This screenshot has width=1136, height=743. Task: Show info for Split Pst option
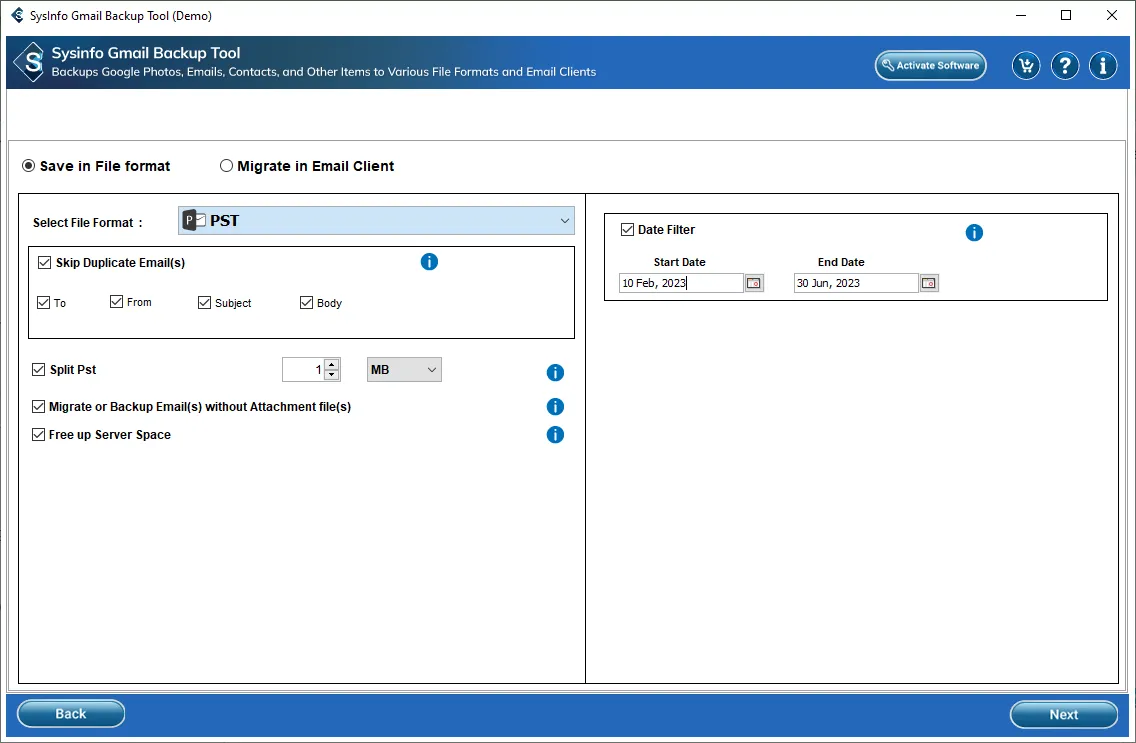click(555, 373)
